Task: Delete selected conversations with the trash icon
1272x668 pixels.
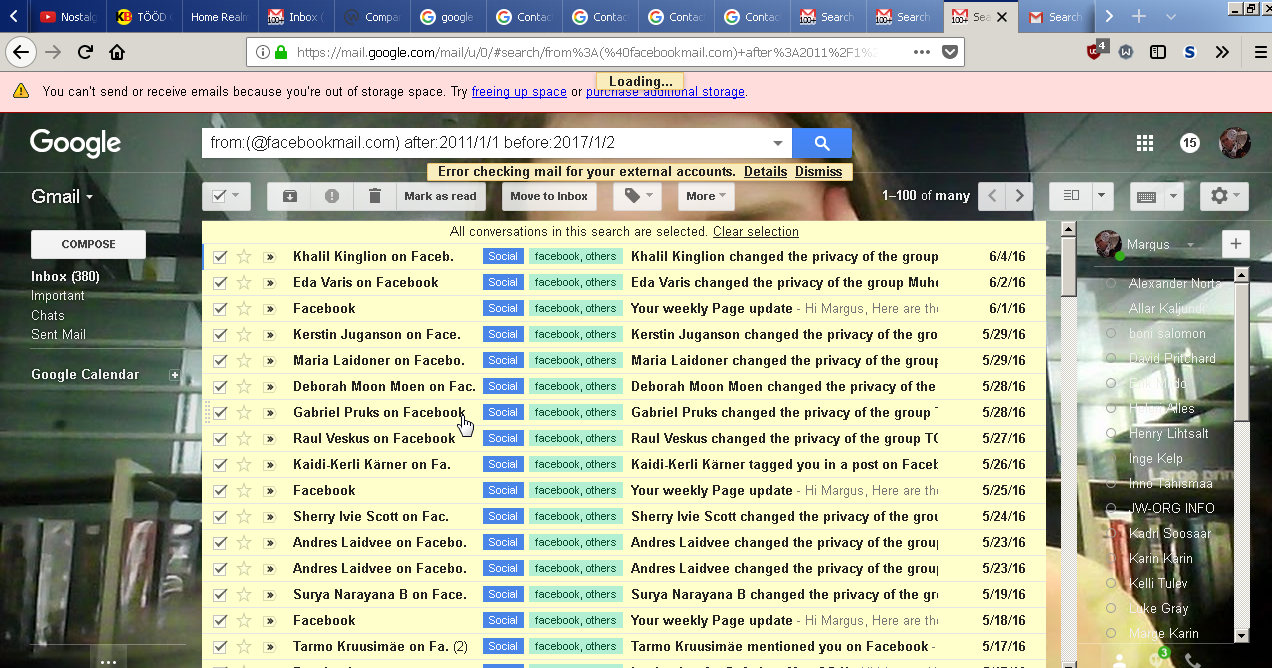Action: [x=375, y=196]
